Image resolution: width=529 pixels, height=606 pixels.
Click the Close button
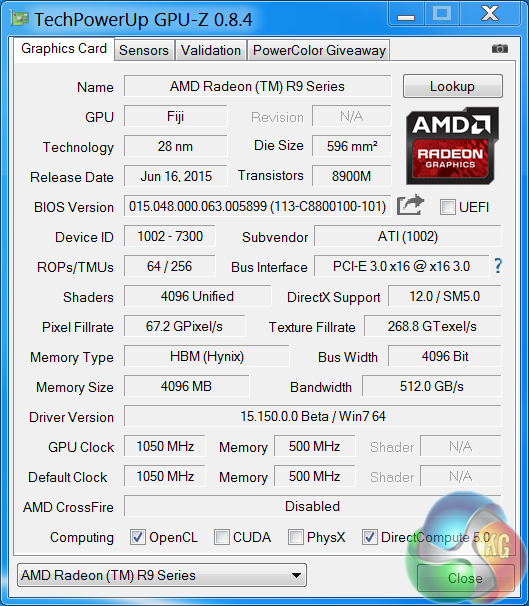[465, 578]
